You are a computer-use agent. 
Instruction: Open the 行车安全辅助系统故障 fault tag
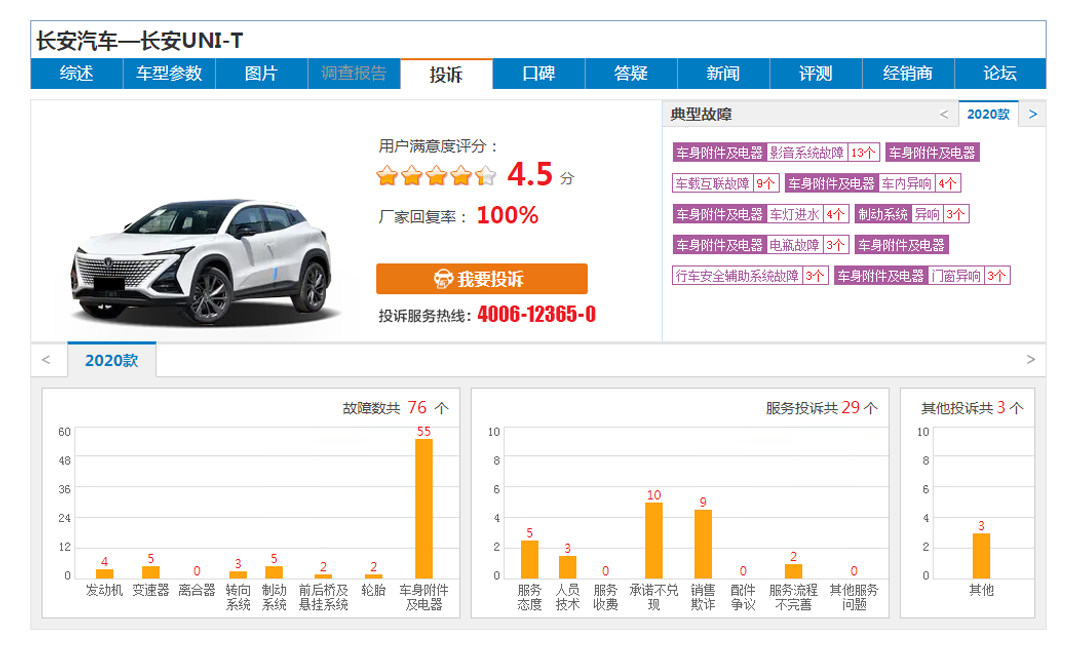pos(737,276)
